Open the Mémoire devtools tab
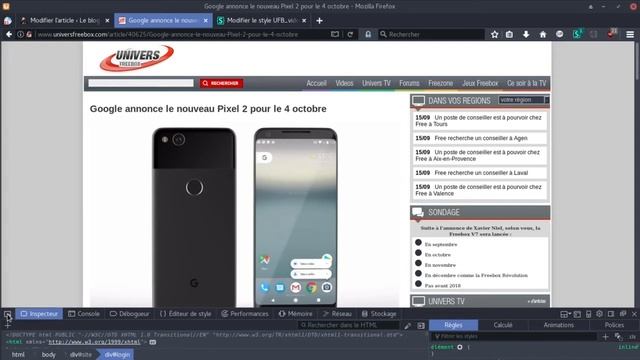The height and width of the screenshot is (360, 640). click(296, 314)
